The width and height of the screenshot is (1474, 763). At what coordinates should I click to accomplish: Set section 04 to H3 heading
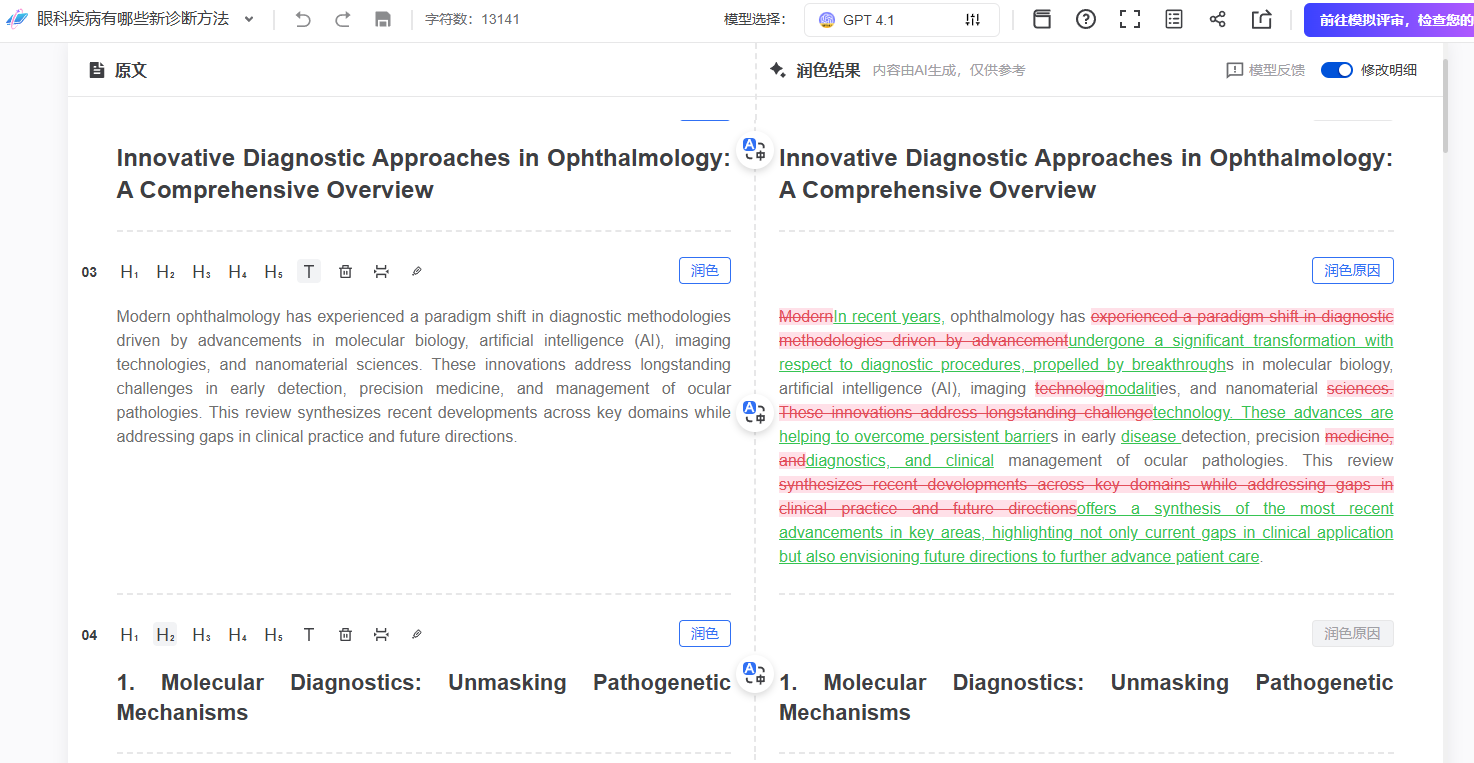click(201, 634)
